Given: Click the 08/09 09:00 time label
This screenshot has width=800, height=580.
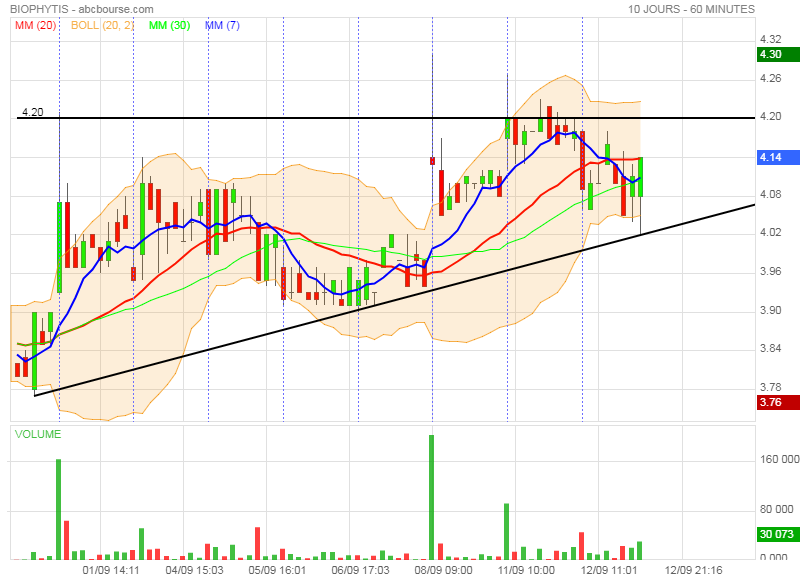Looking at the screenshot, I should coord(443,570).
